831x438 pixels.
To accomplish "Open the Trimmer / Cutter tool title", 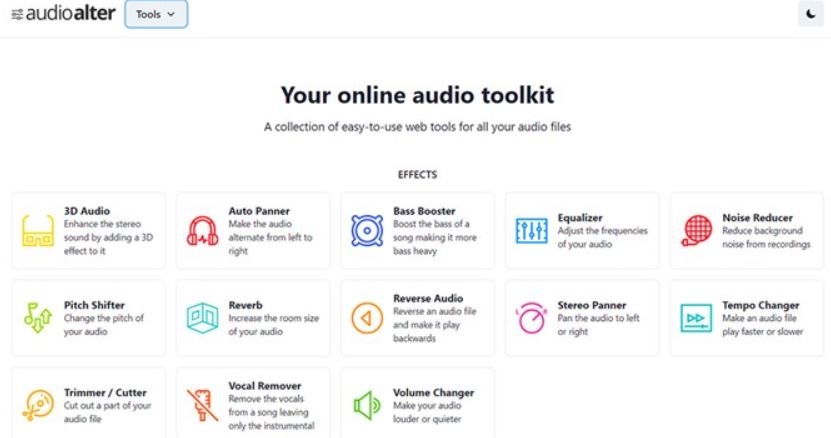I will [105, 392].
